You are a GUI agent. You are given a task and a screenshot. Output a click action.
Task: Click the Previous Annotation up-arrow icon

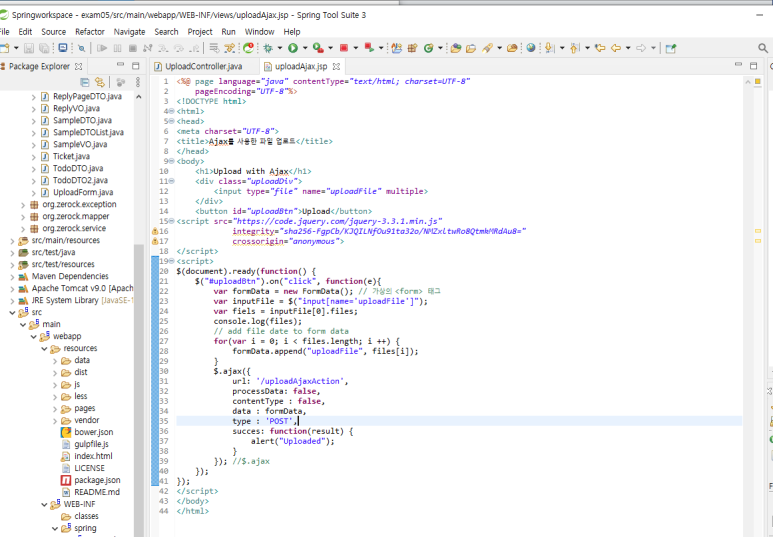coord(574,48)
